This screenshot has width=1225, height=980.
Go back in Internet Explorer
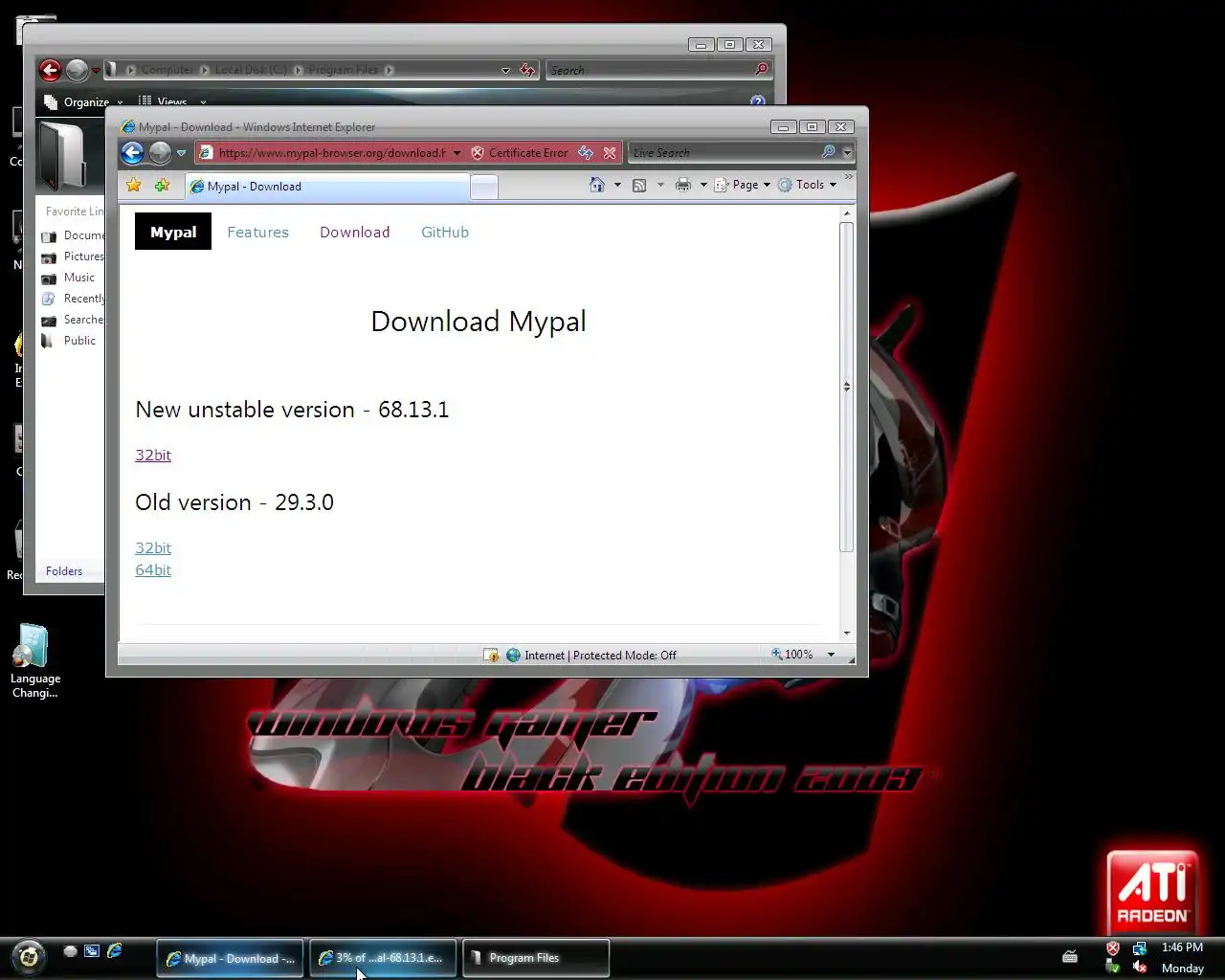(133, 152)
